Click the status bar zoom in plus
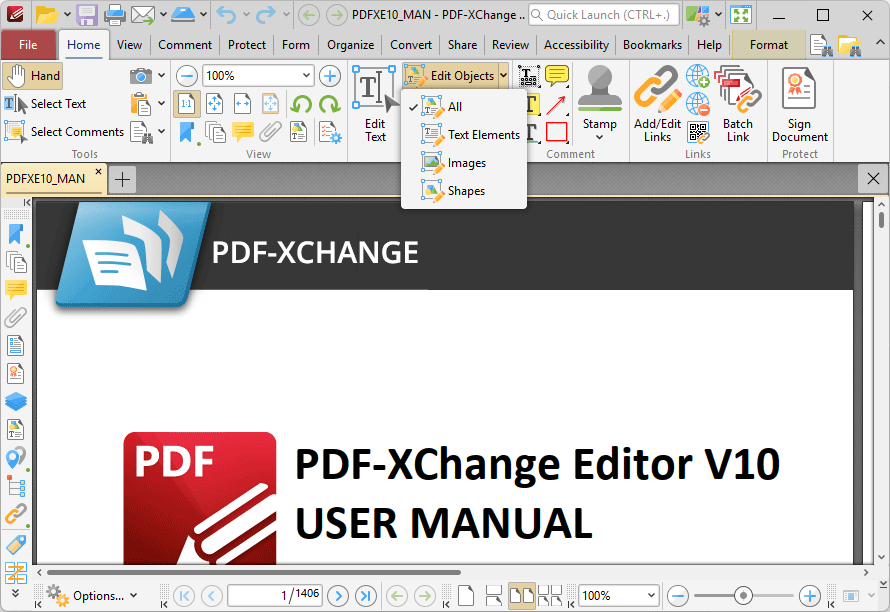Viewport: 890px width, 612px height. [809, 596]
